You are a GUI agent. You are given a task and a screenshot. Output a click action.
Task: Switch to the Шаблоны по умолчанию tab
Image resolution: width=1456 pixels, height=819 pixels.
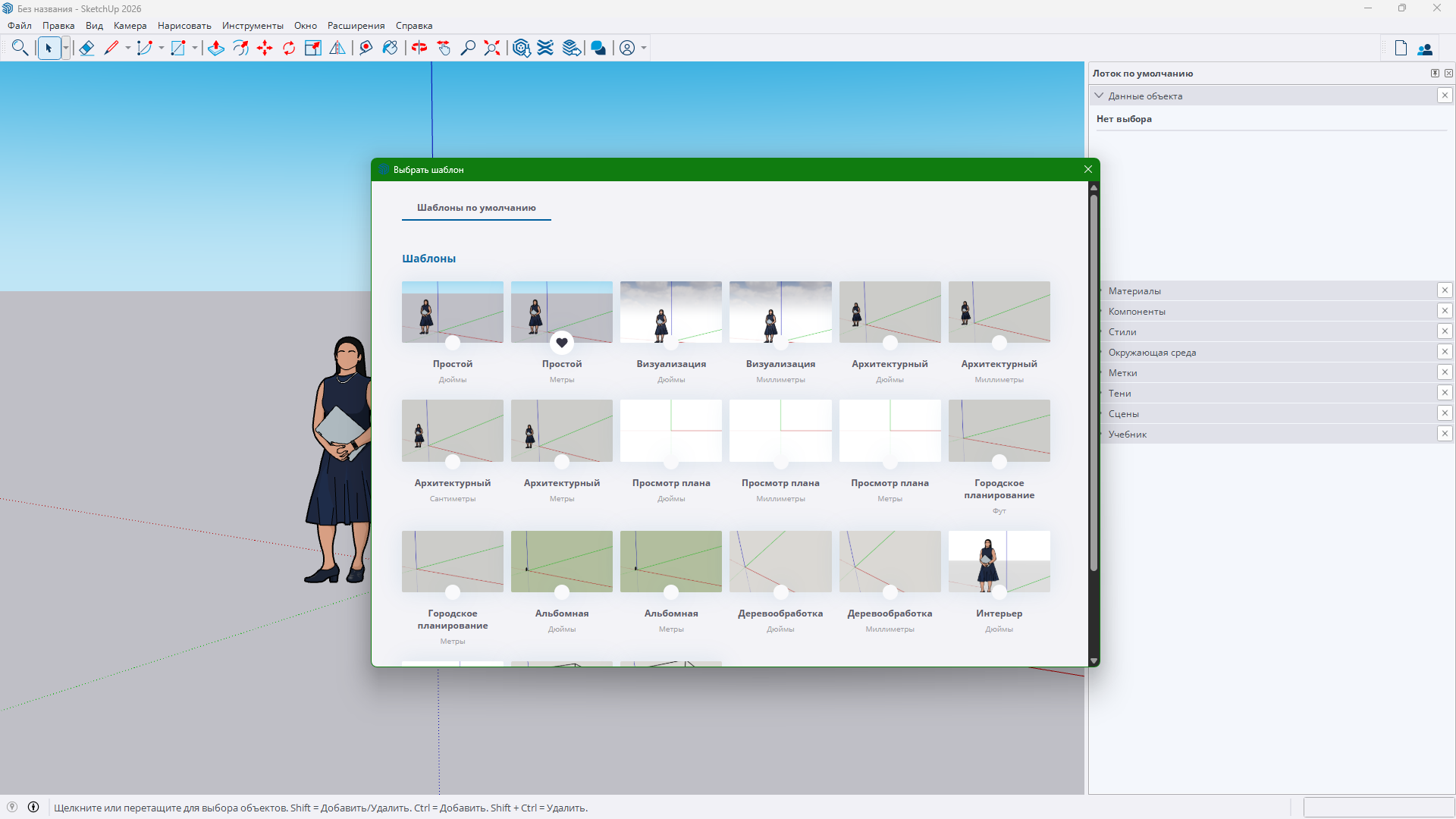pyautogui.click(x=475, y=207)
